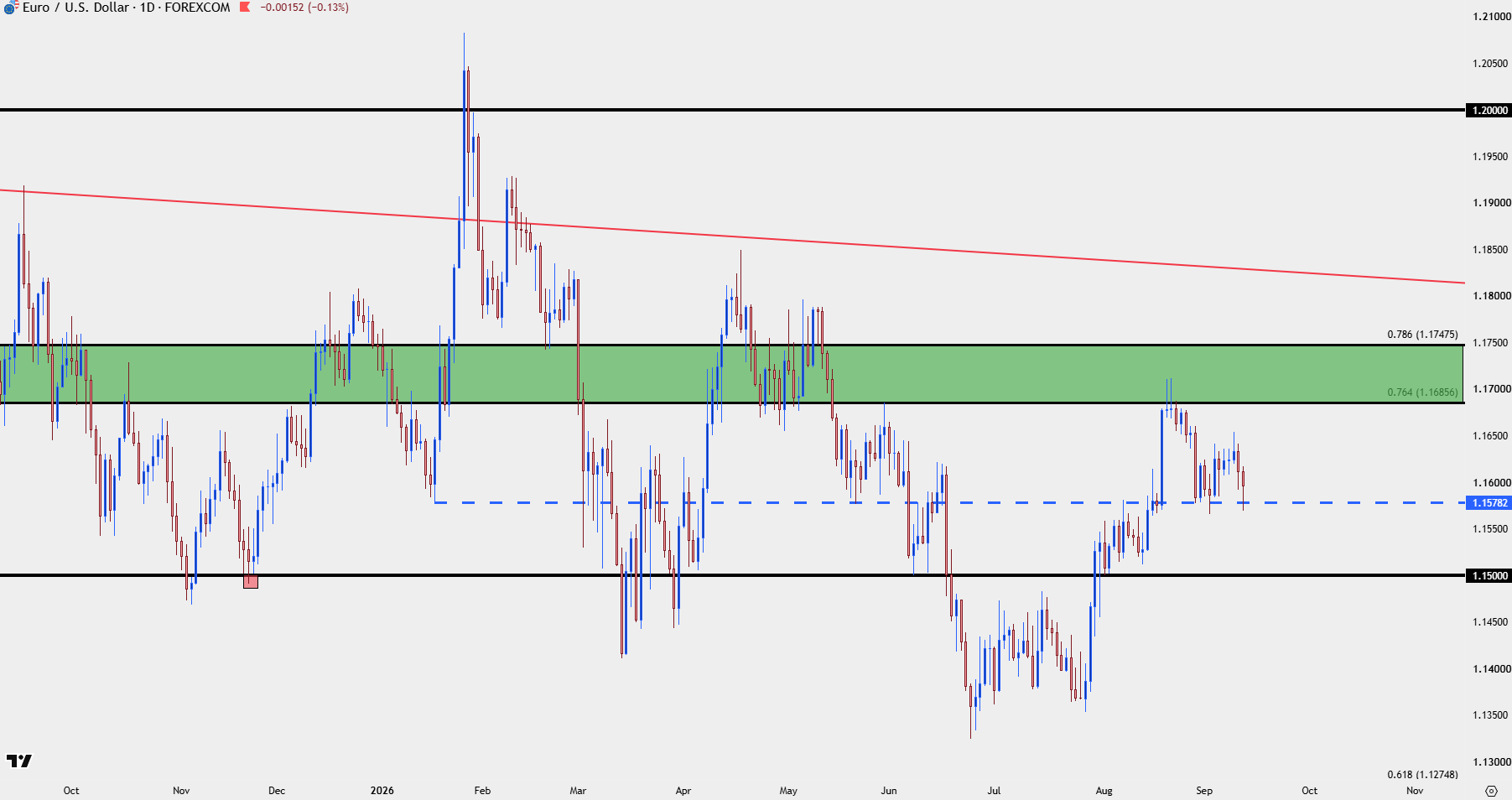Select the blue dashed horizontal line
The height and width of the screenshot is (800, 1512).
[x=949, y=502]
